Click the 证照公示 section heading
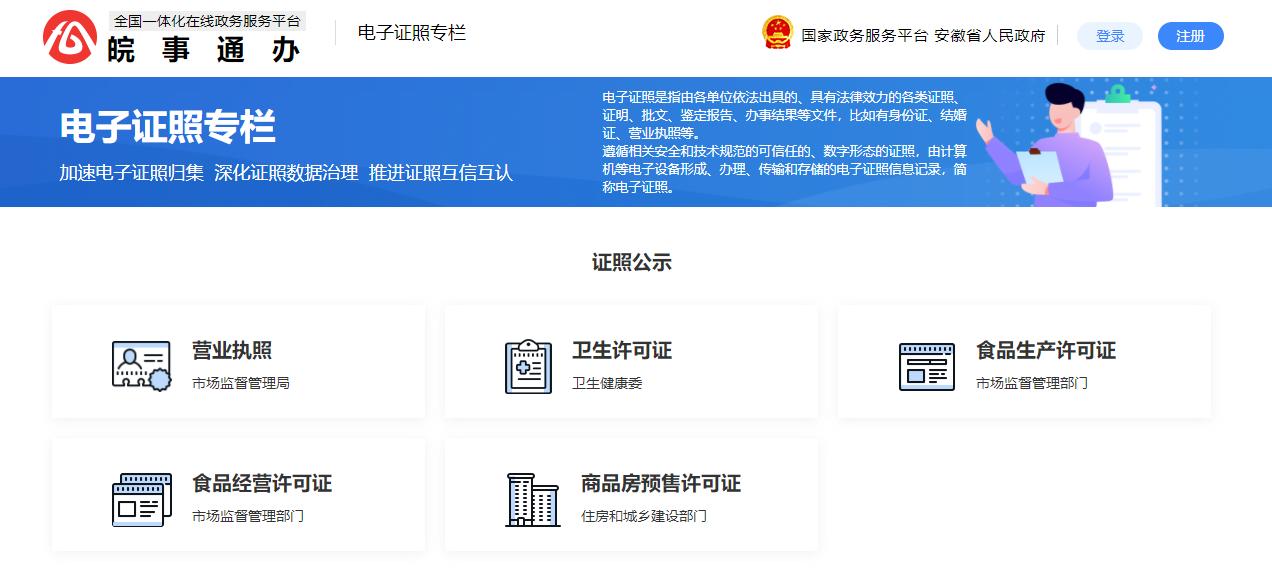This screenshot has width=1272, height=586. pos(632,263)
